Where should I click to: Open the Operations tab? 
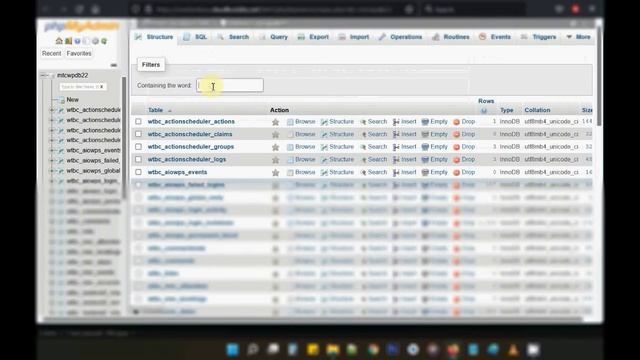(400, 37)
